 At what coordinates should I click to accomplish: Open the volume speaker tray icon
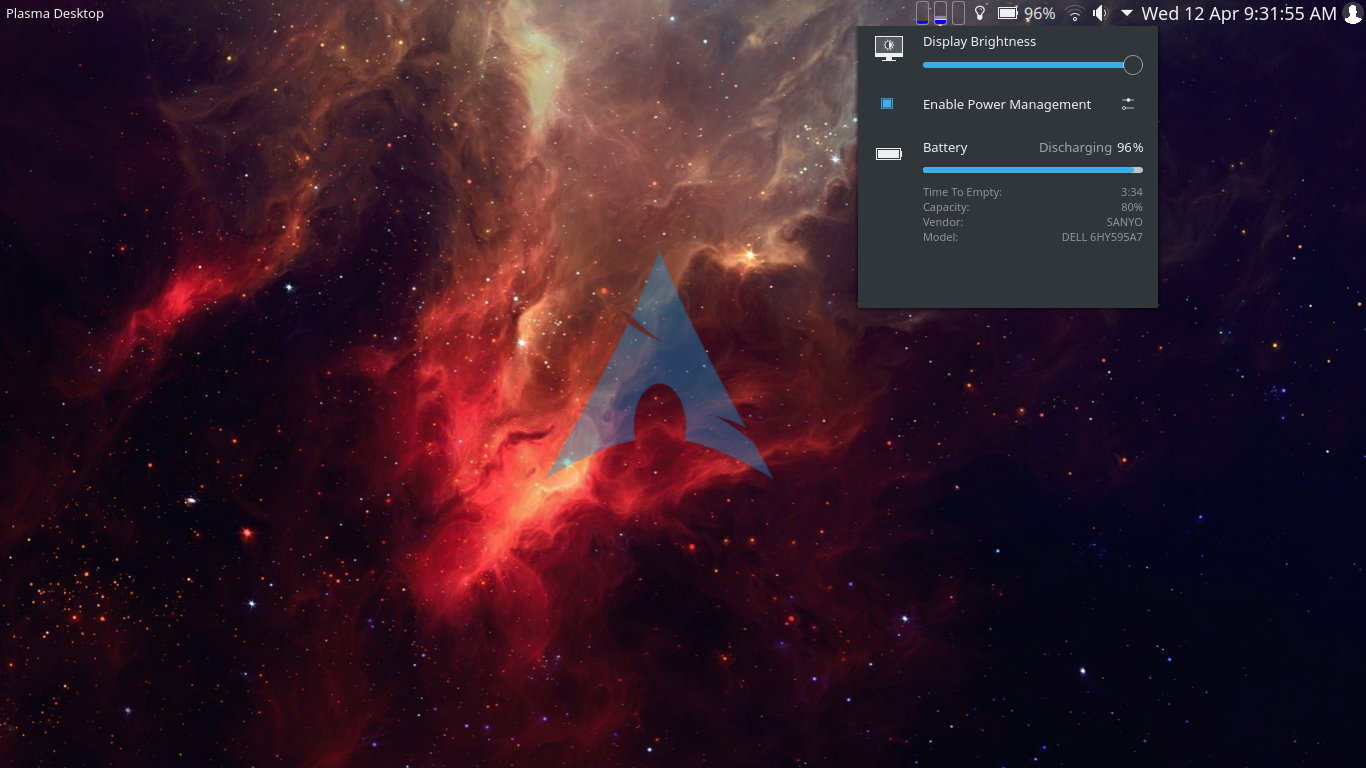pos(1101,13)
